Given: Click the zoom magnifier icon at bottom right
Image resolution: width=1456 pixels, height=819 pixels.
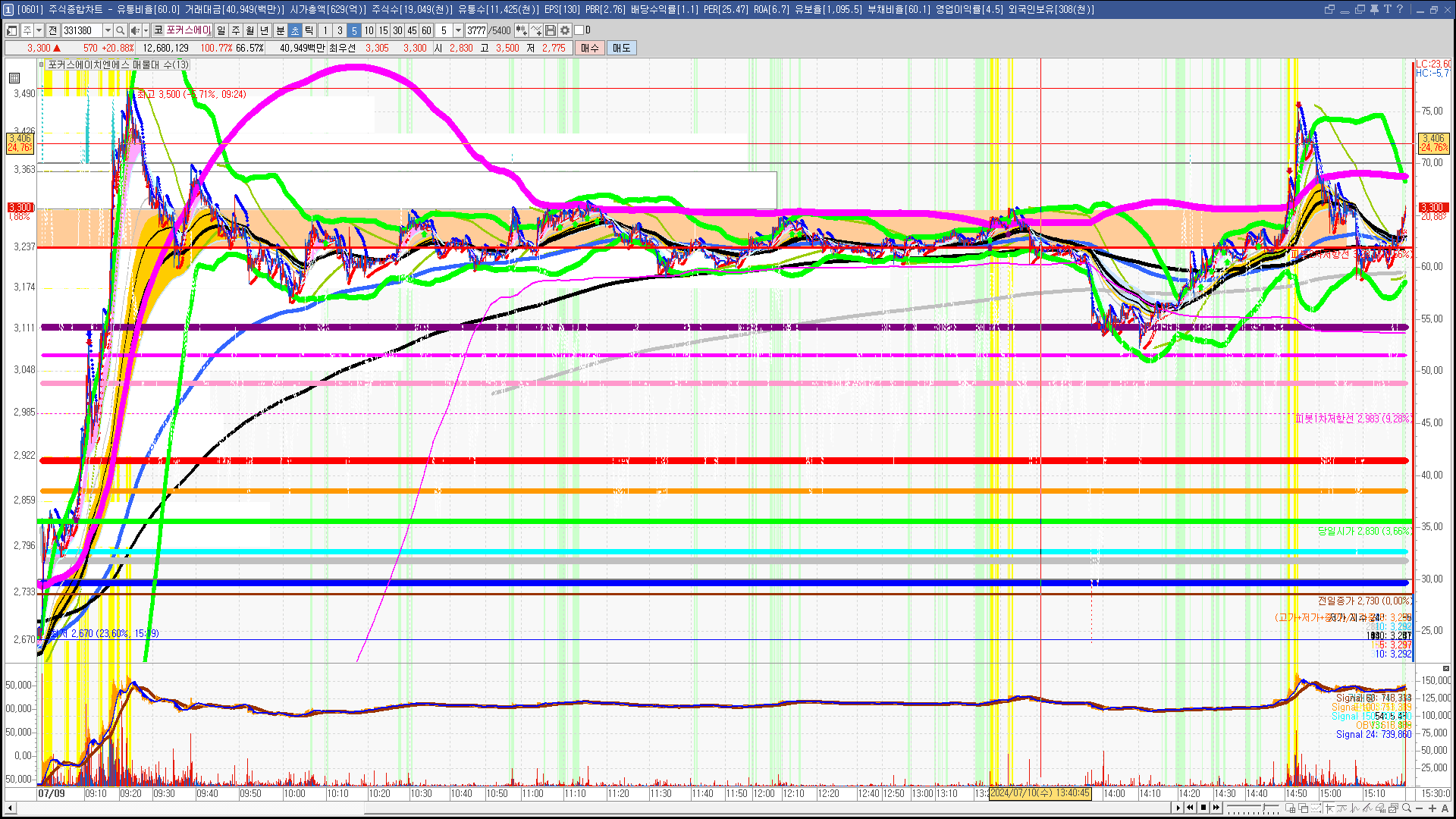Looking at the screenshot, I should pyautogui.click(x=1407, y=808).
